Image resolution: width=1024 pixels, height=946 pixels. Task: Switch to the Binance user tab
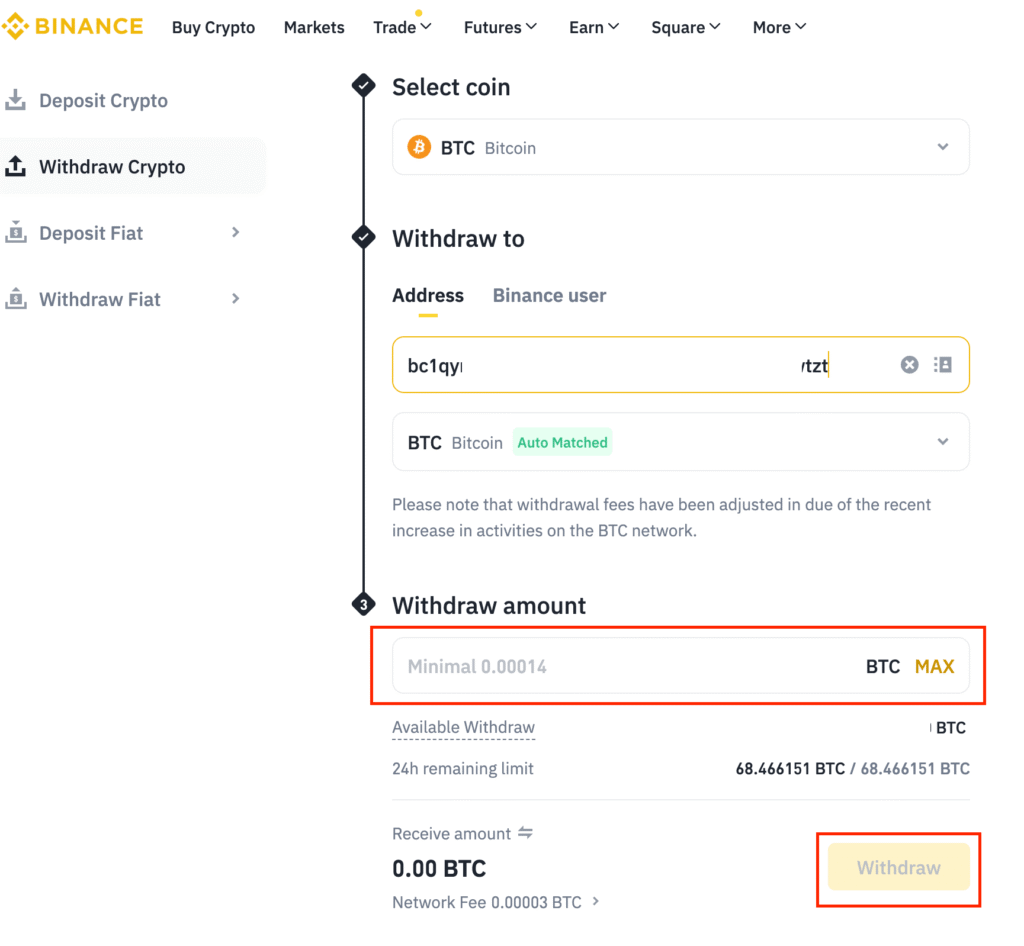tap(549, 295)
